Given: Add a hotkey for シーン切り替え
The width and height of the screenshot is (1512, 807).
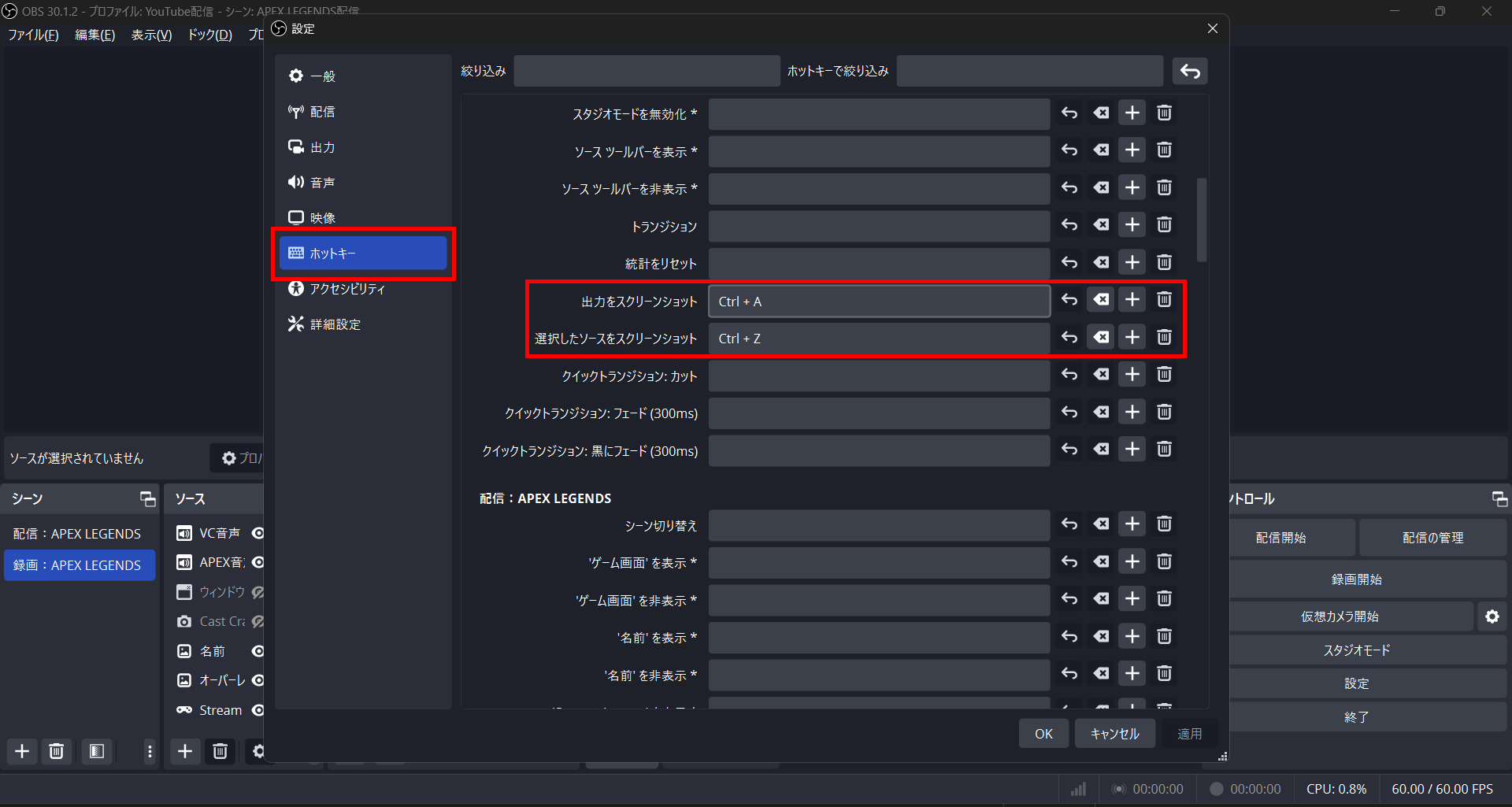Looking at the screenshot, I should click(x=1132, y=524).
